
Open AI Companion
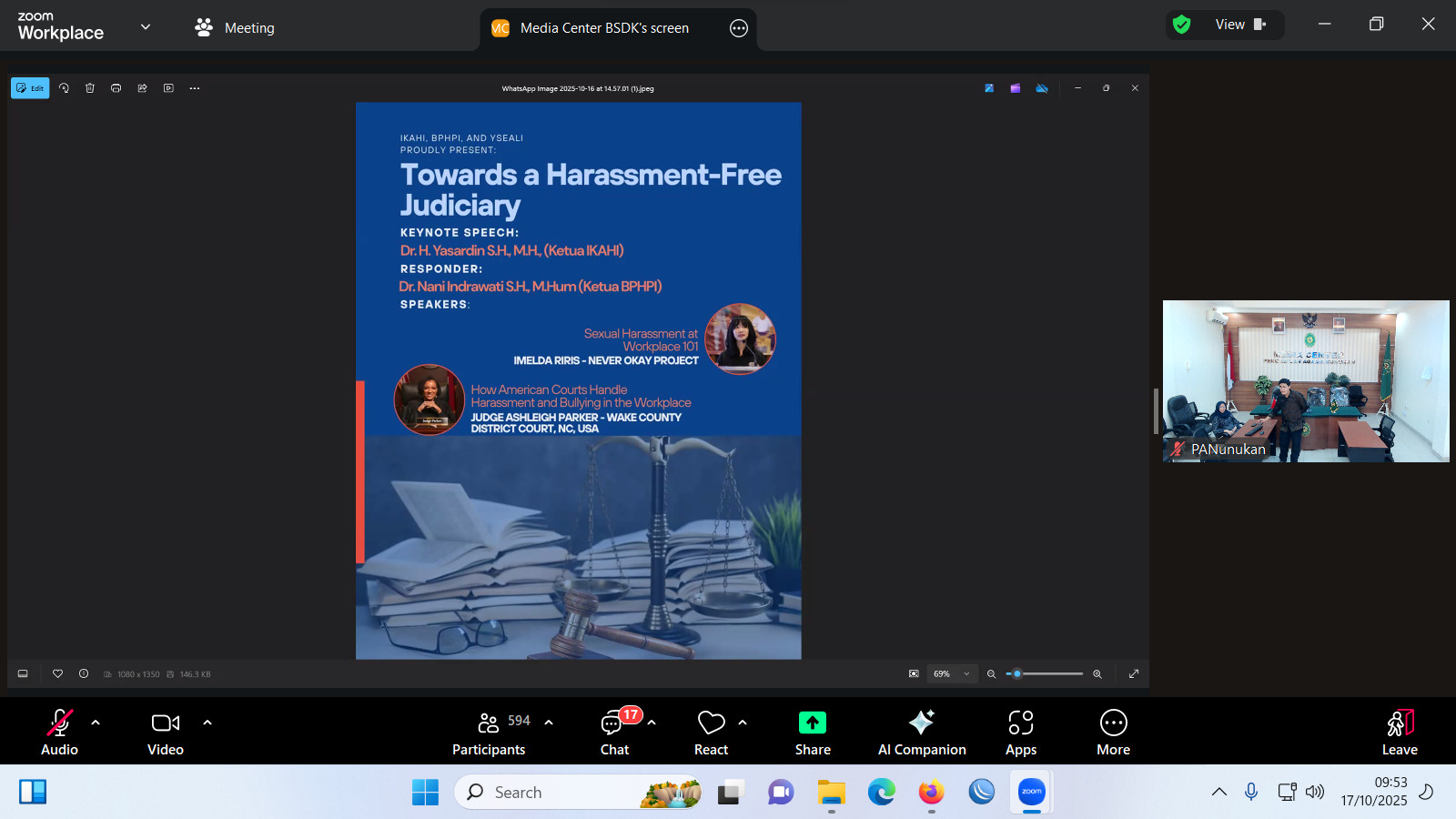[x=921, y=733]
